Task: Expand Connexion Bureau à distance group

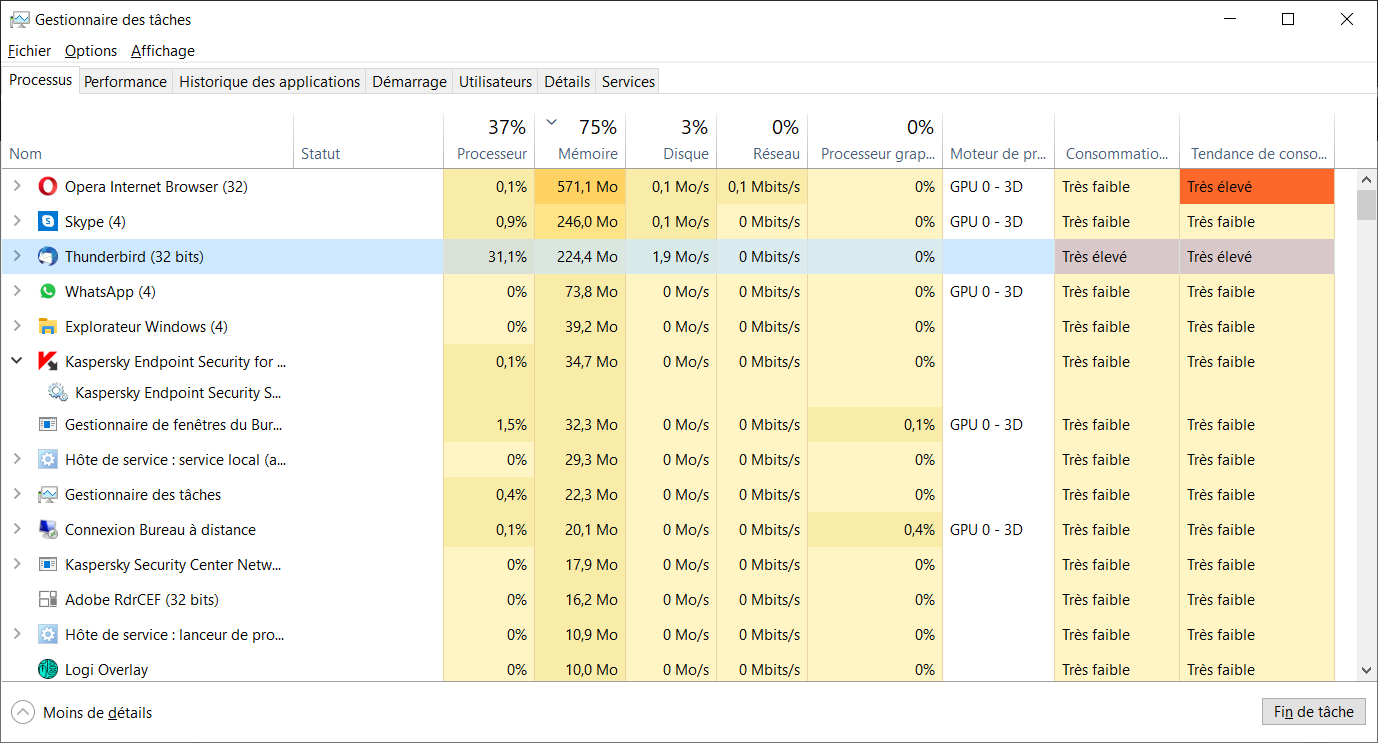Action: pyautogui.click(x=16, y=530)
